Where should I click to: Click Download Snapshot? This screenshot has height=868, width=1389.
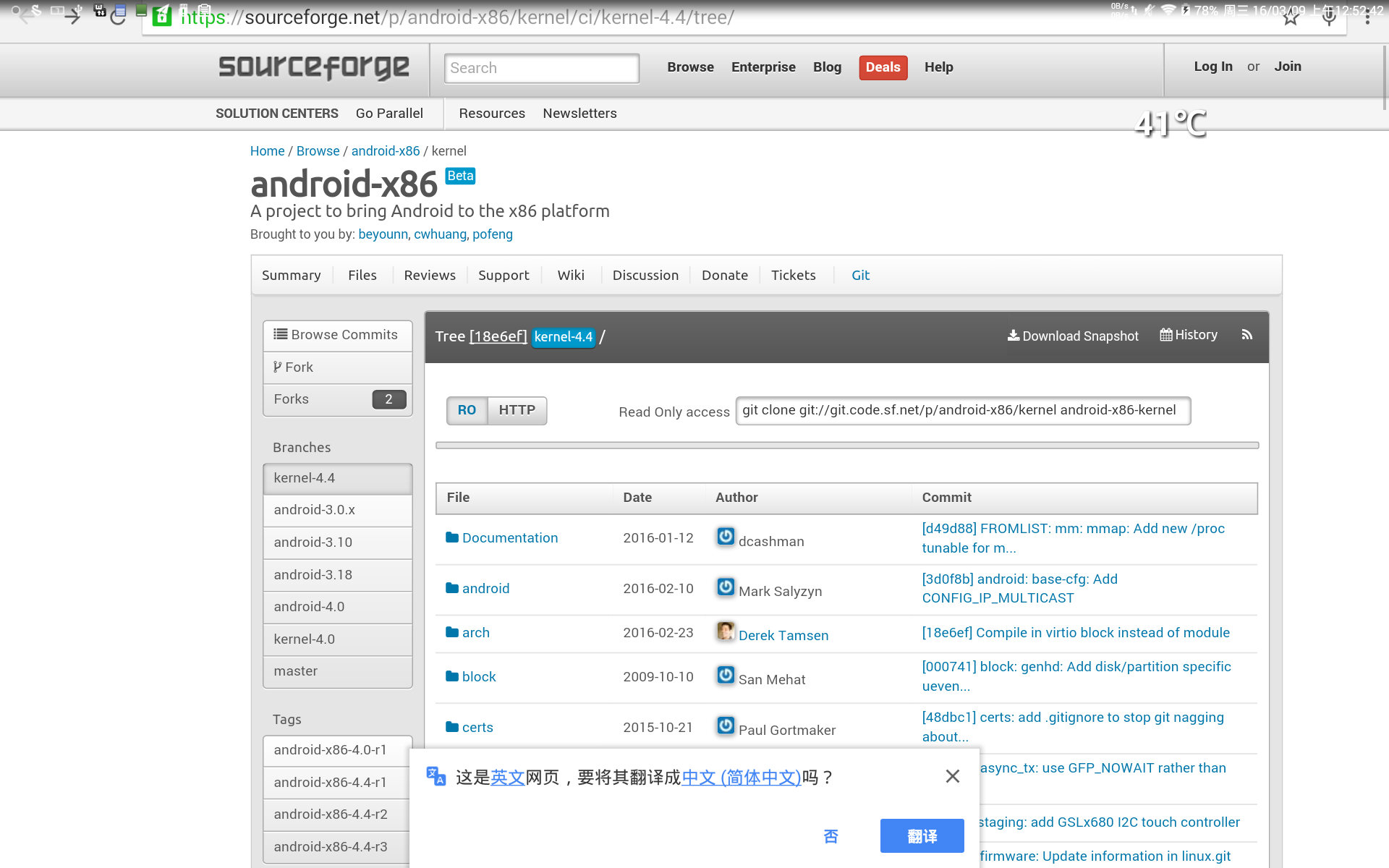pyautogui.click(x=1073, y=336)
